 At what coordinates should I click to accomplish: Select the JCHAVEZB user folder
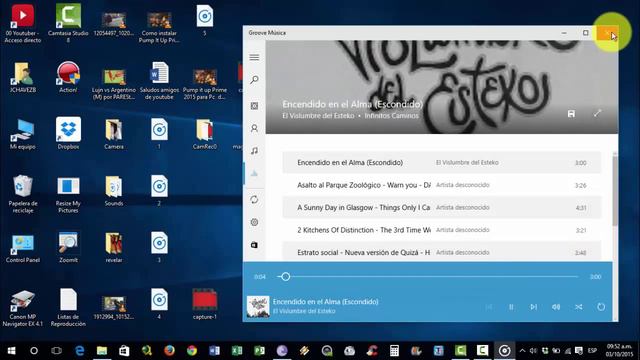23,77
